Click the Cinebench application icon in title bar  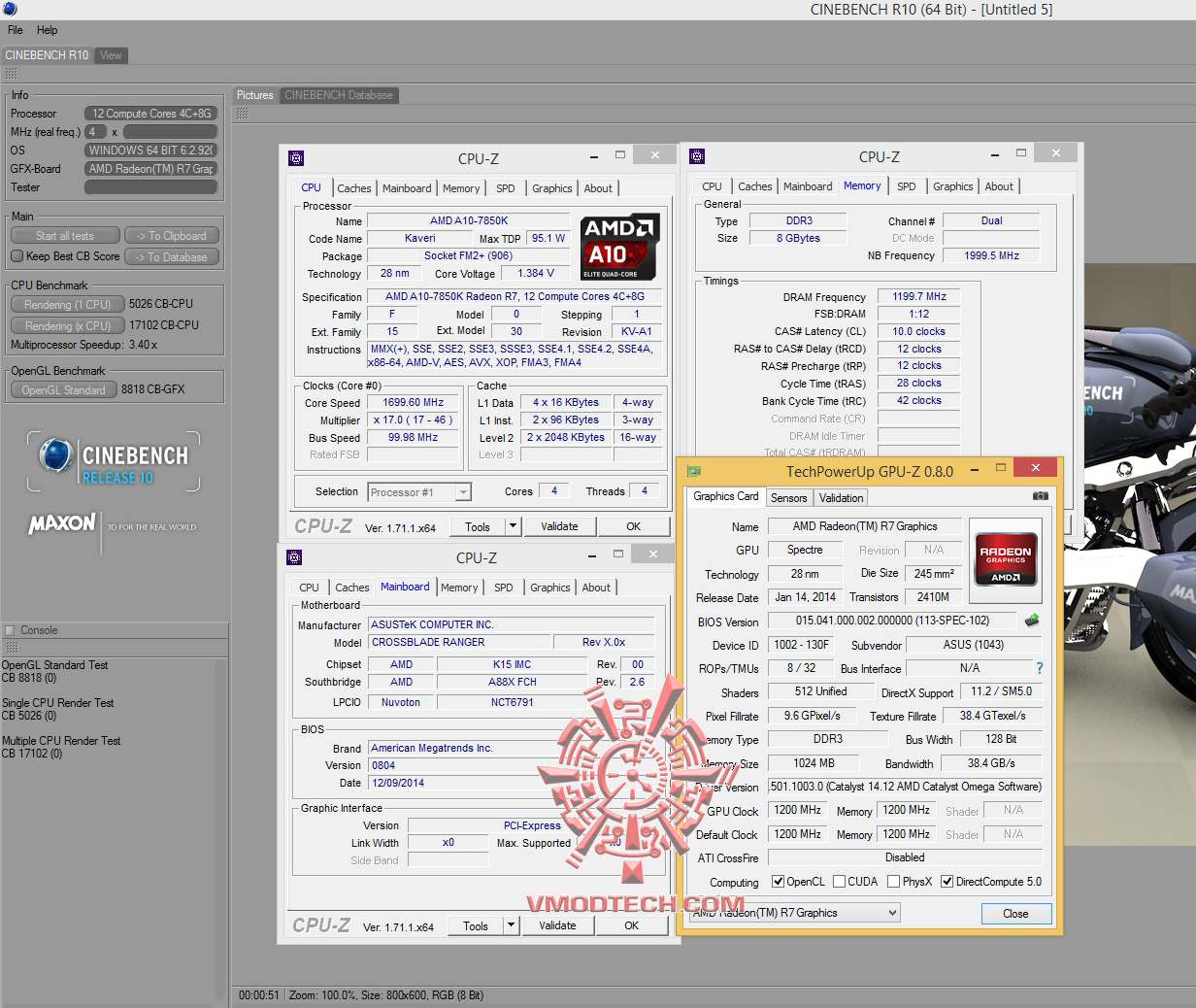[x=9, y=9]
